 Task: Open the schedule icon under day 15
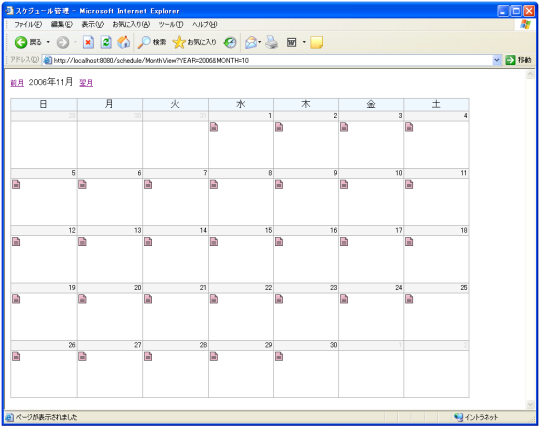pos(214,242)
